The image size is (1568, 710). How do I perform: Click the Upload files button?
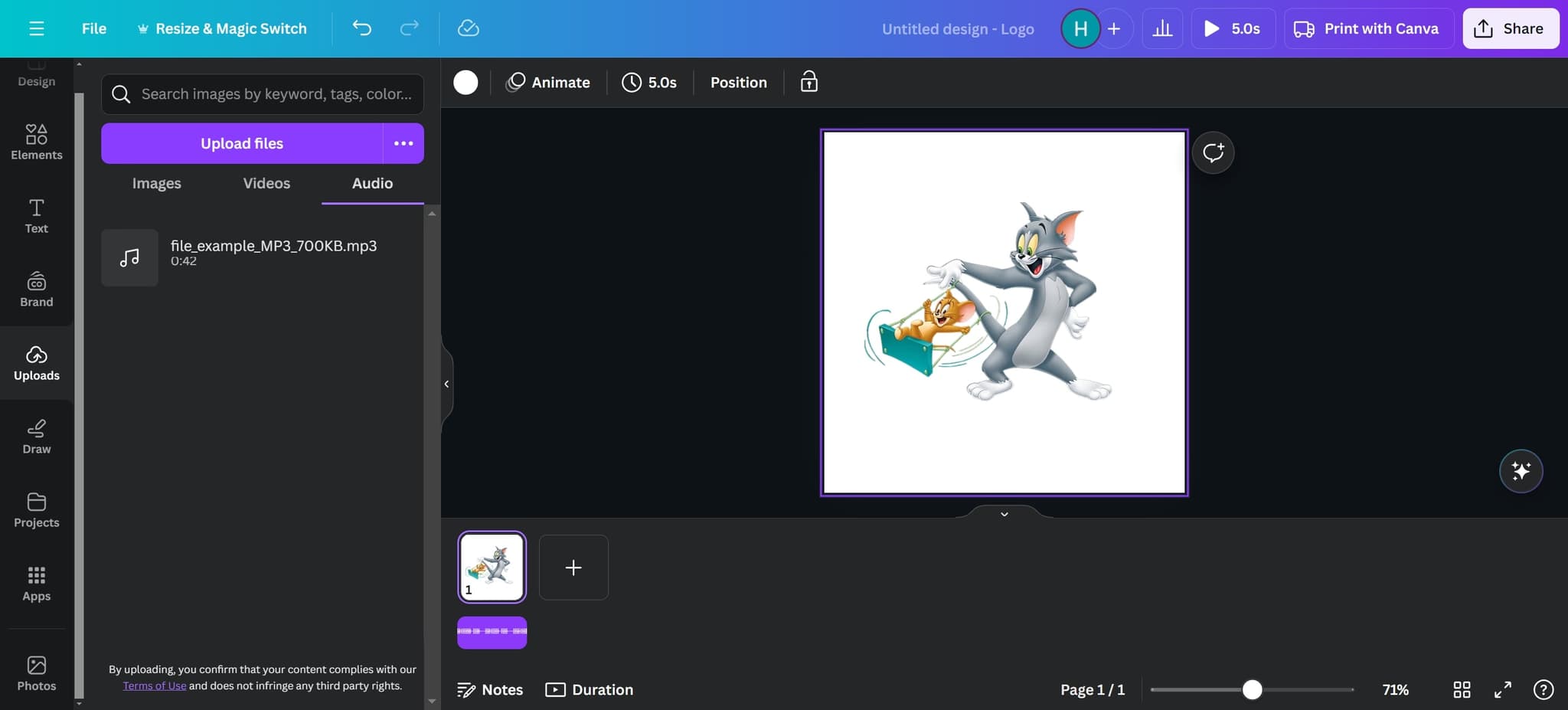click(242, 143)
